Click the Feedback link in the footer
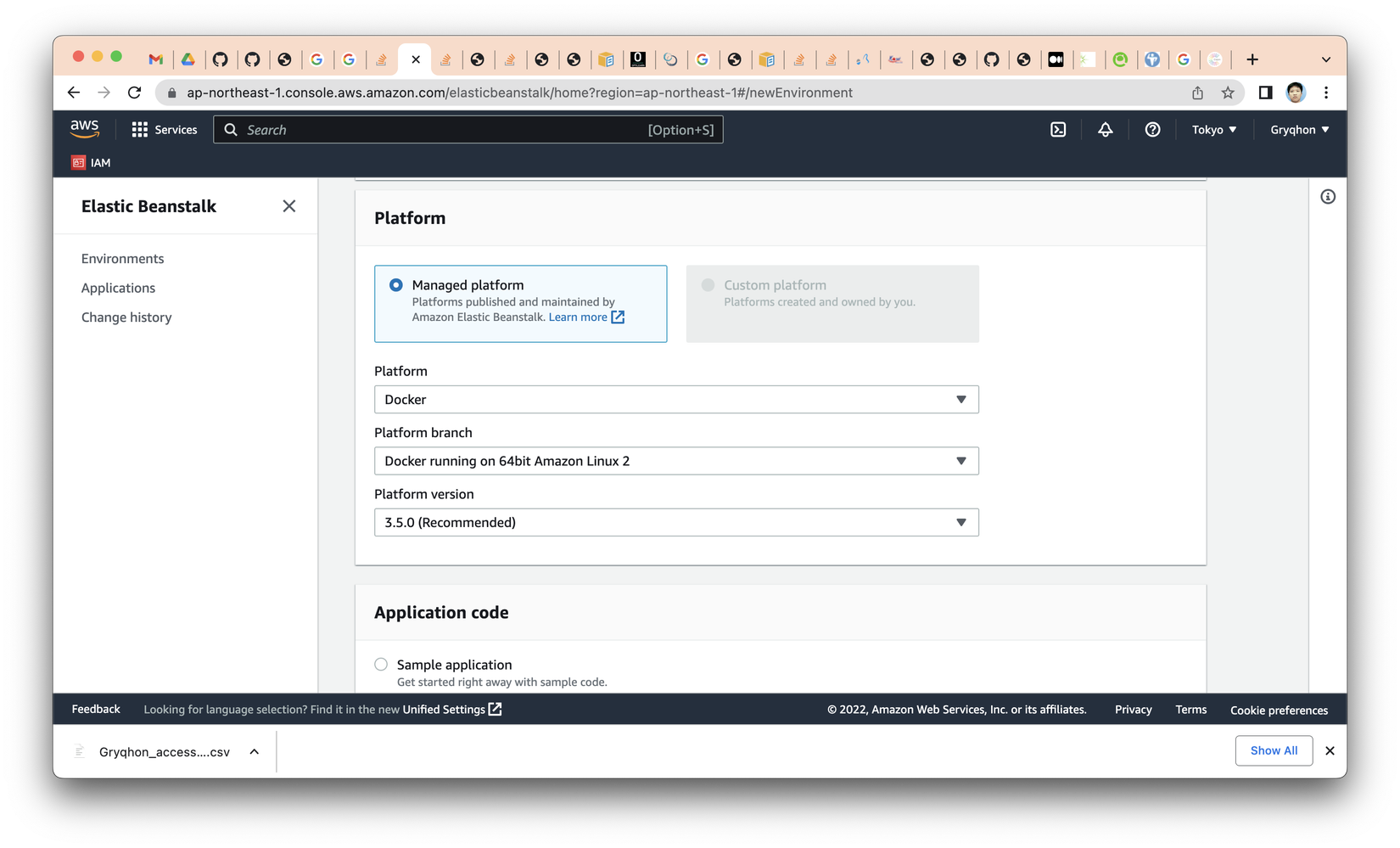 coord(96,710)
